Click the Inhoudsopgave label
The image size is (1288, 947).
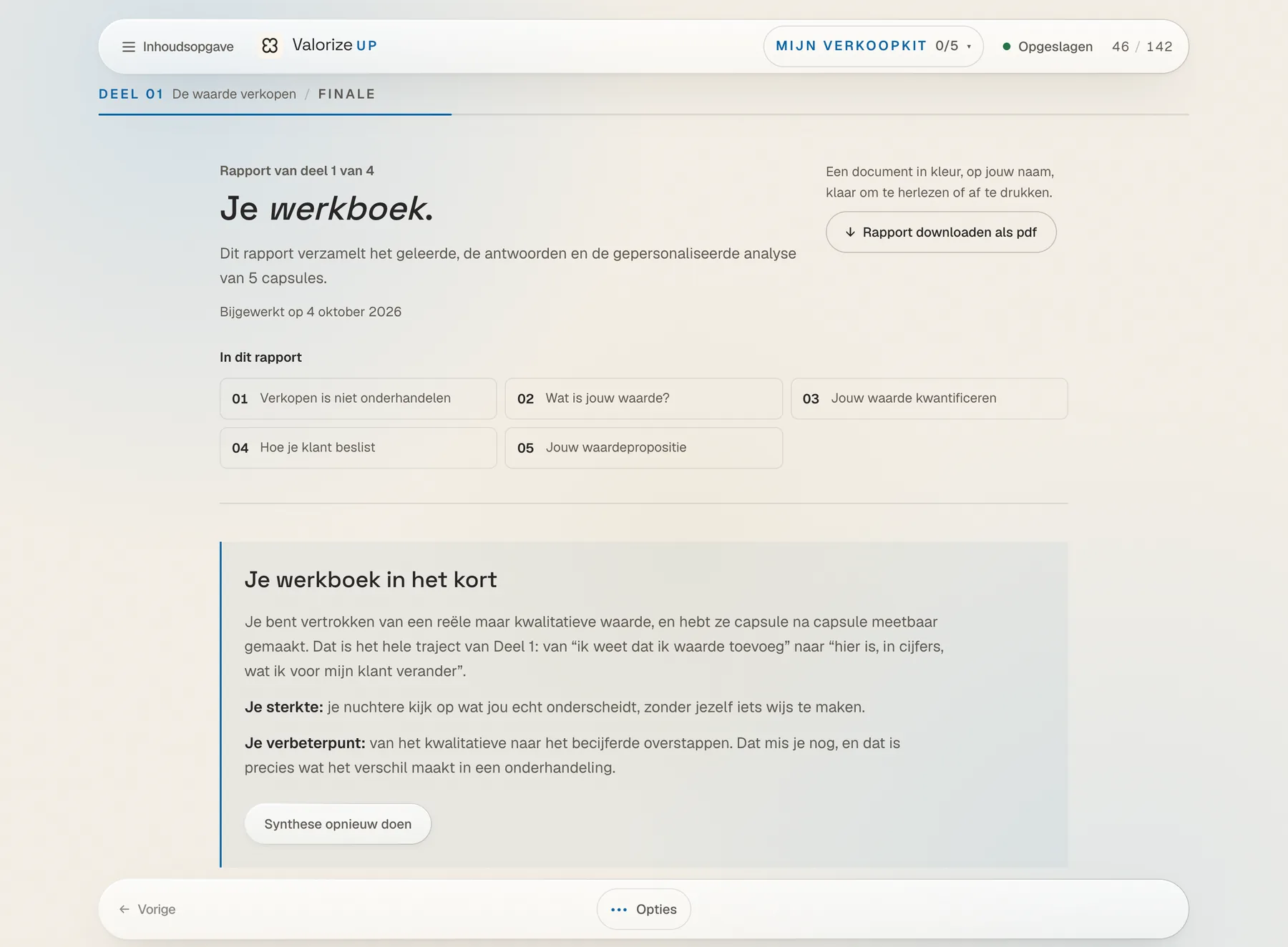coord(188,46)
